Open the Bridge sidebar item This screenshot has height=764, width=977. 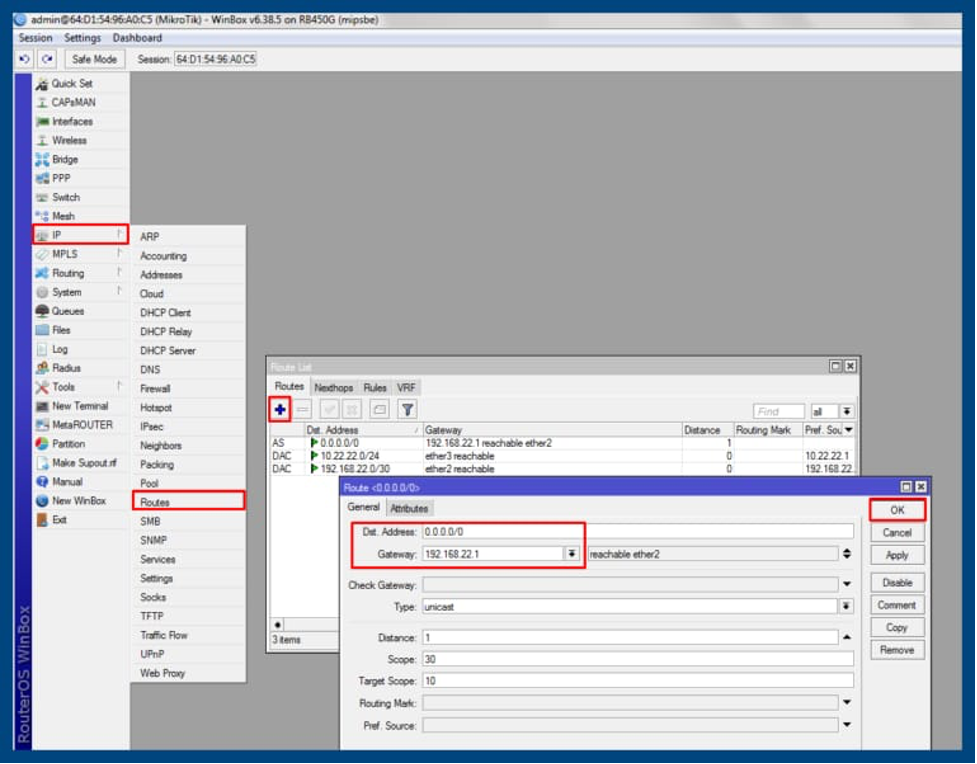click(80, 160)
